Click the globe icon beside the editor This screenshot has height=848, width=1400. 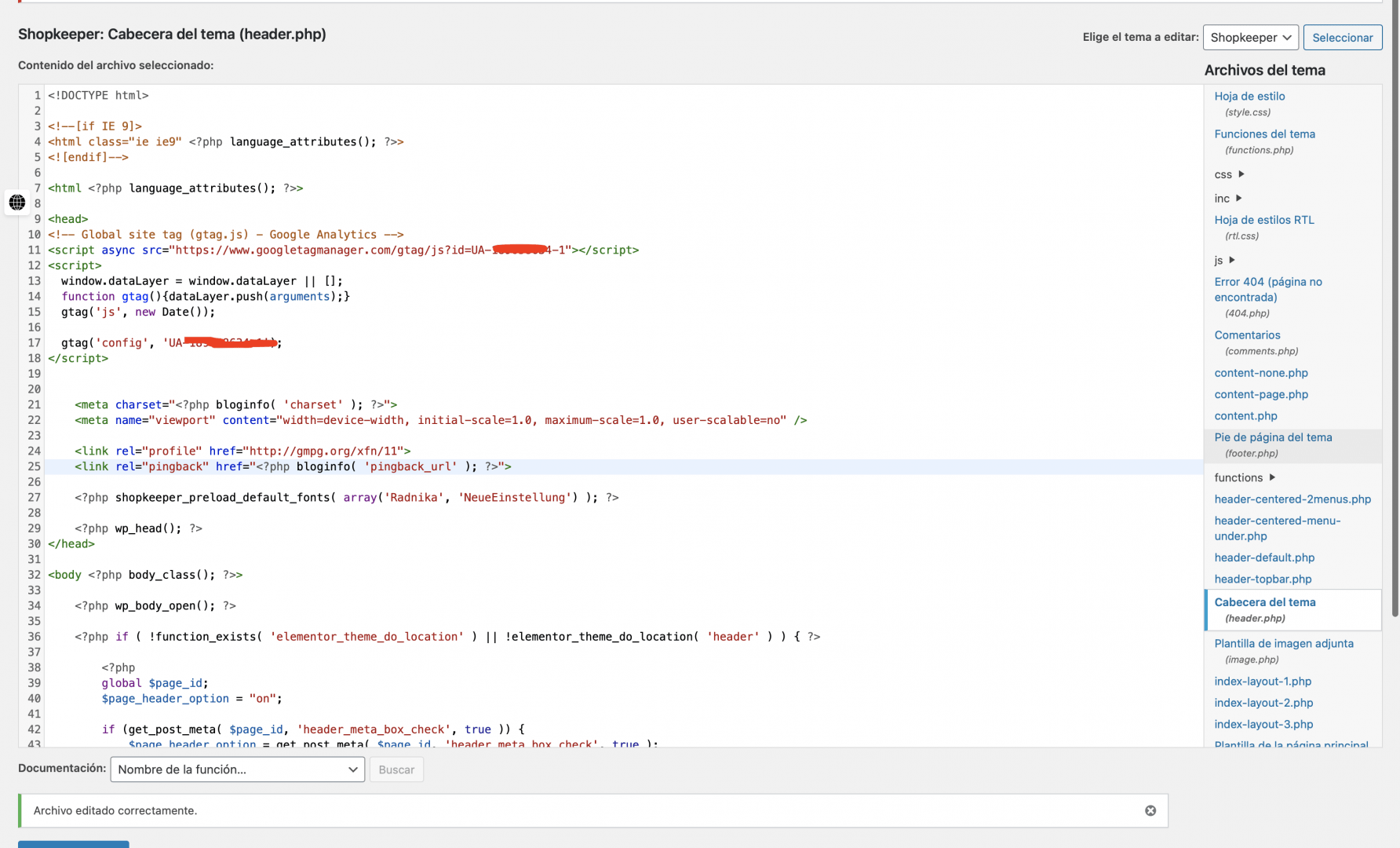tap(16, 203)
